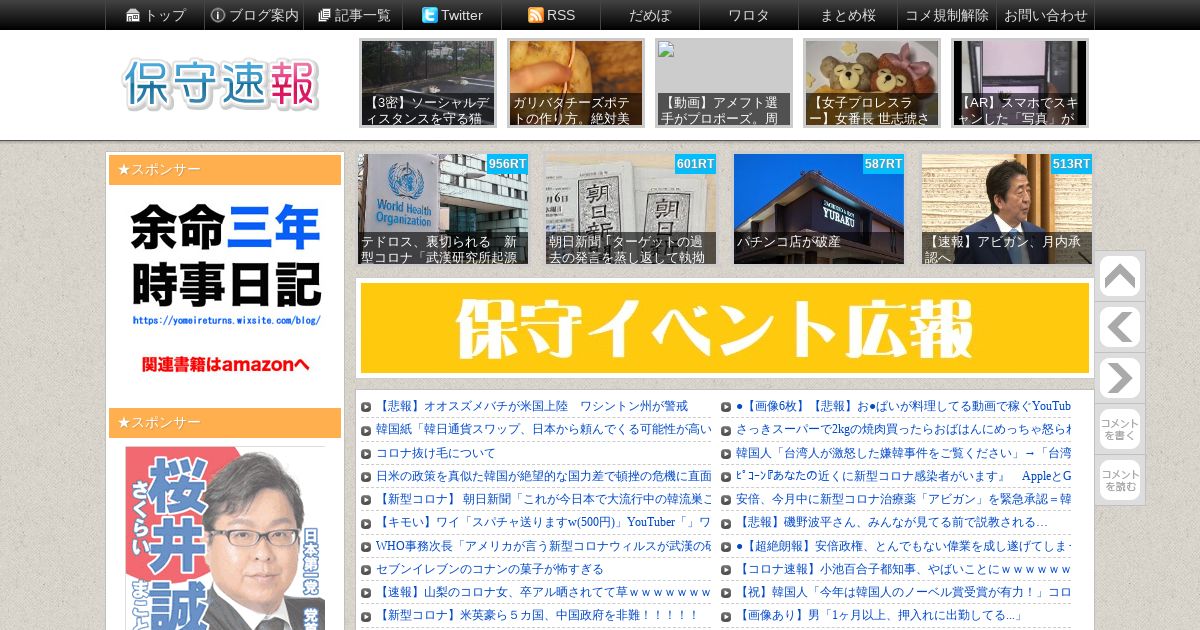Open link オオスズメバチが米国上陸
Image resolution: width=1200 pixels, height=630 pixels.
531,406
